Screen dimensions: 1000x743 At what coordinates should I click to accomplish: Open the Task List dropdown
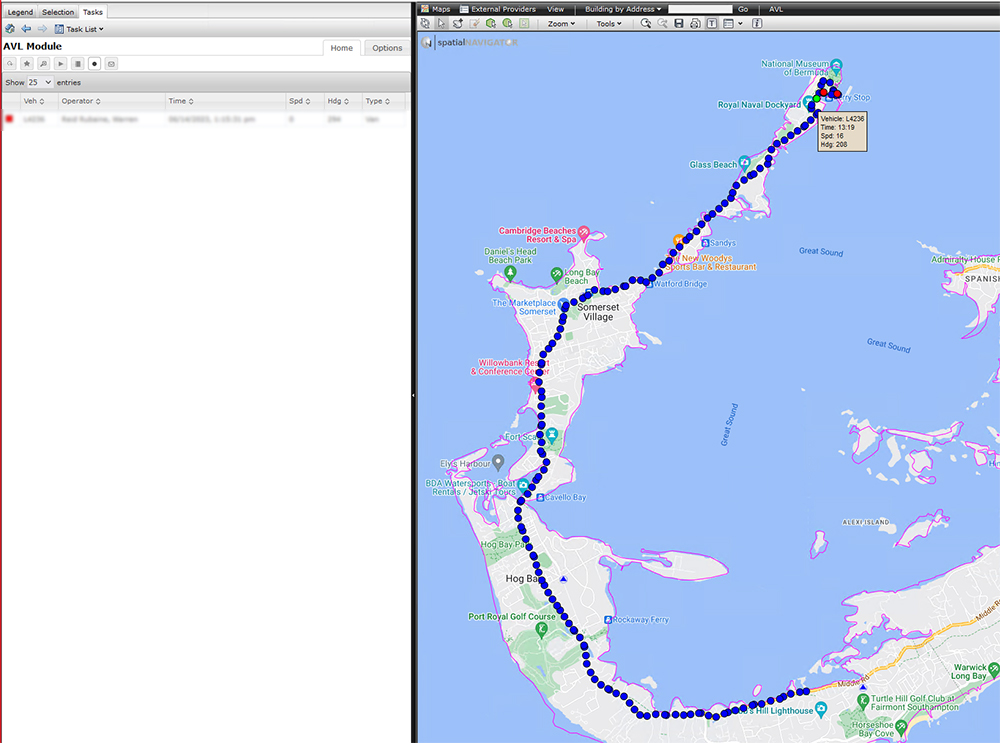tap(79, 29)
